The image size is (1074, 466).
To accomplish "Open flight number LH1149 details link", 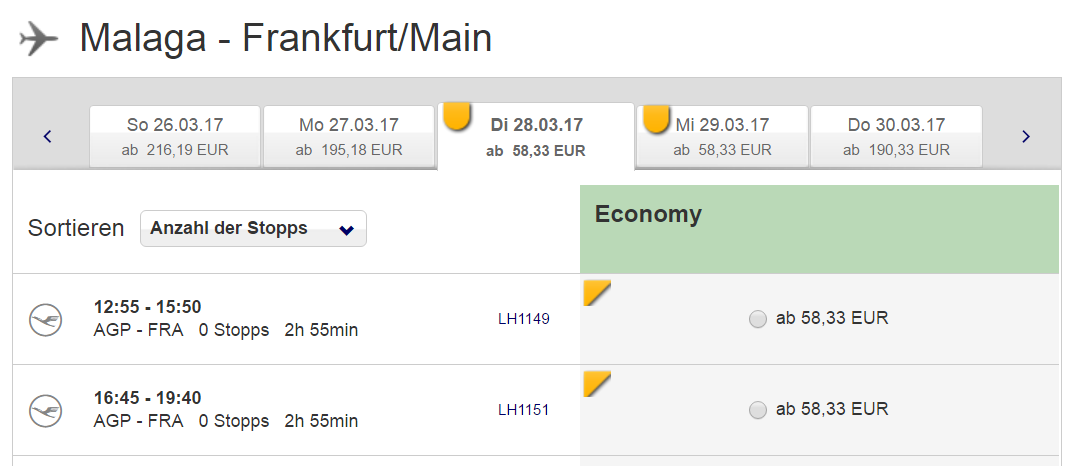I will 523,319.
